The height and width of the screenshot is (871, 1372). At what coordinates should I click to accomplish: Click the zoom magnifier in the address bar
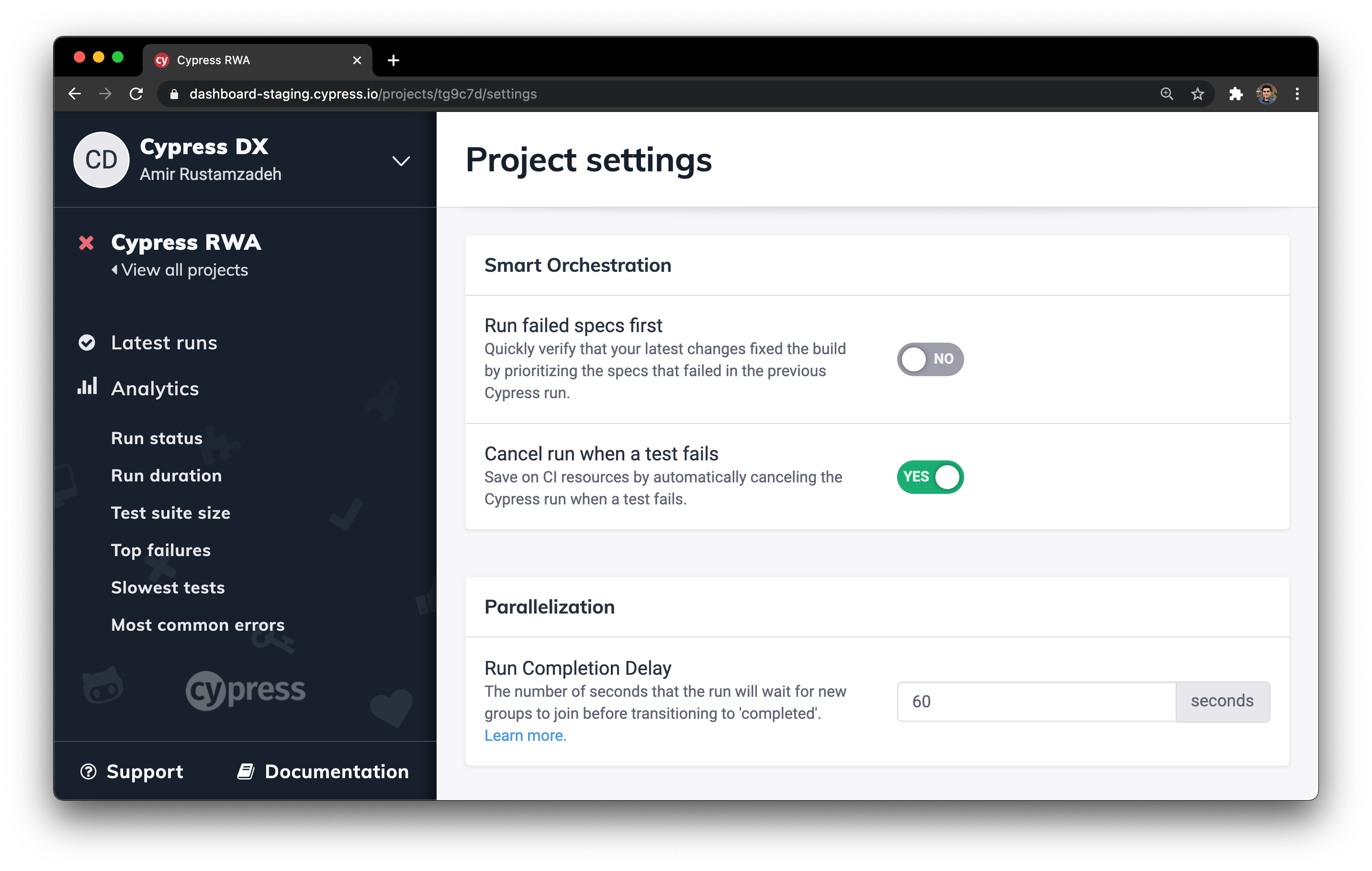1167,93
